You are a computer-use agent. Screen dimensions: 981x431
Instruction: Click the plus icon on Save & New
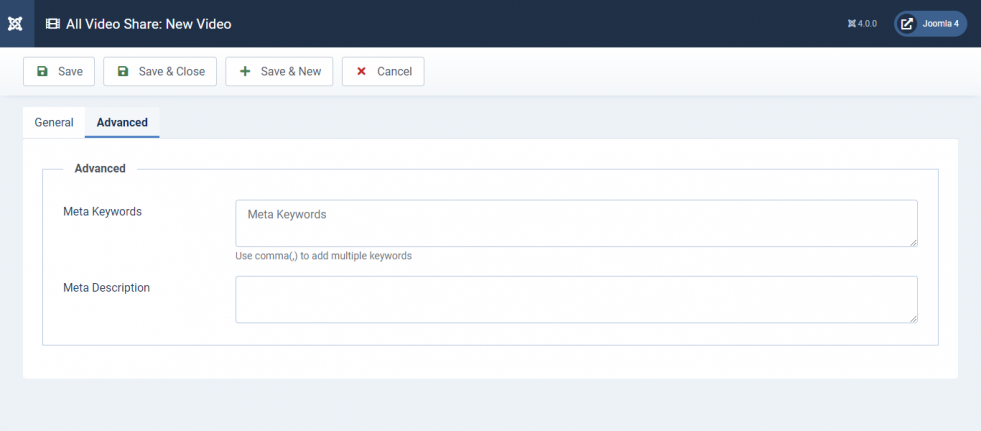pos(245,71)
